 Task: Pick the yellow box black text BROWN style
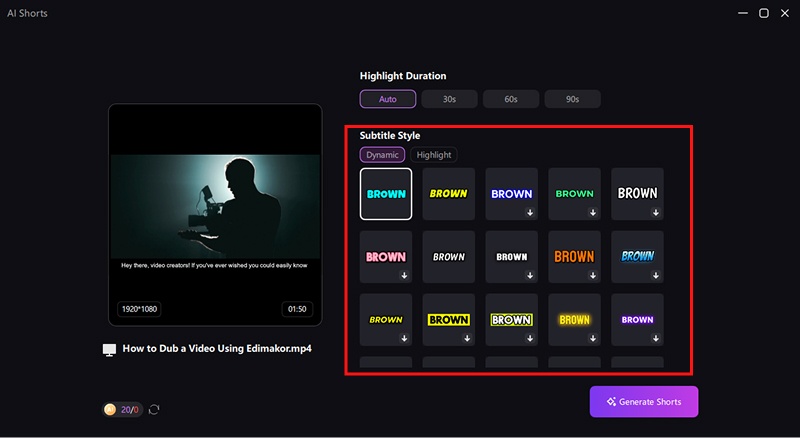449,320
